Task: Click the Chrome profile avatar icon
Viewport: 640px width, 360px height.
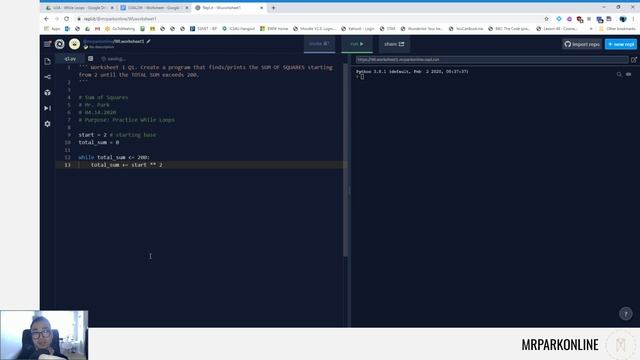Action: click(623, 19)
